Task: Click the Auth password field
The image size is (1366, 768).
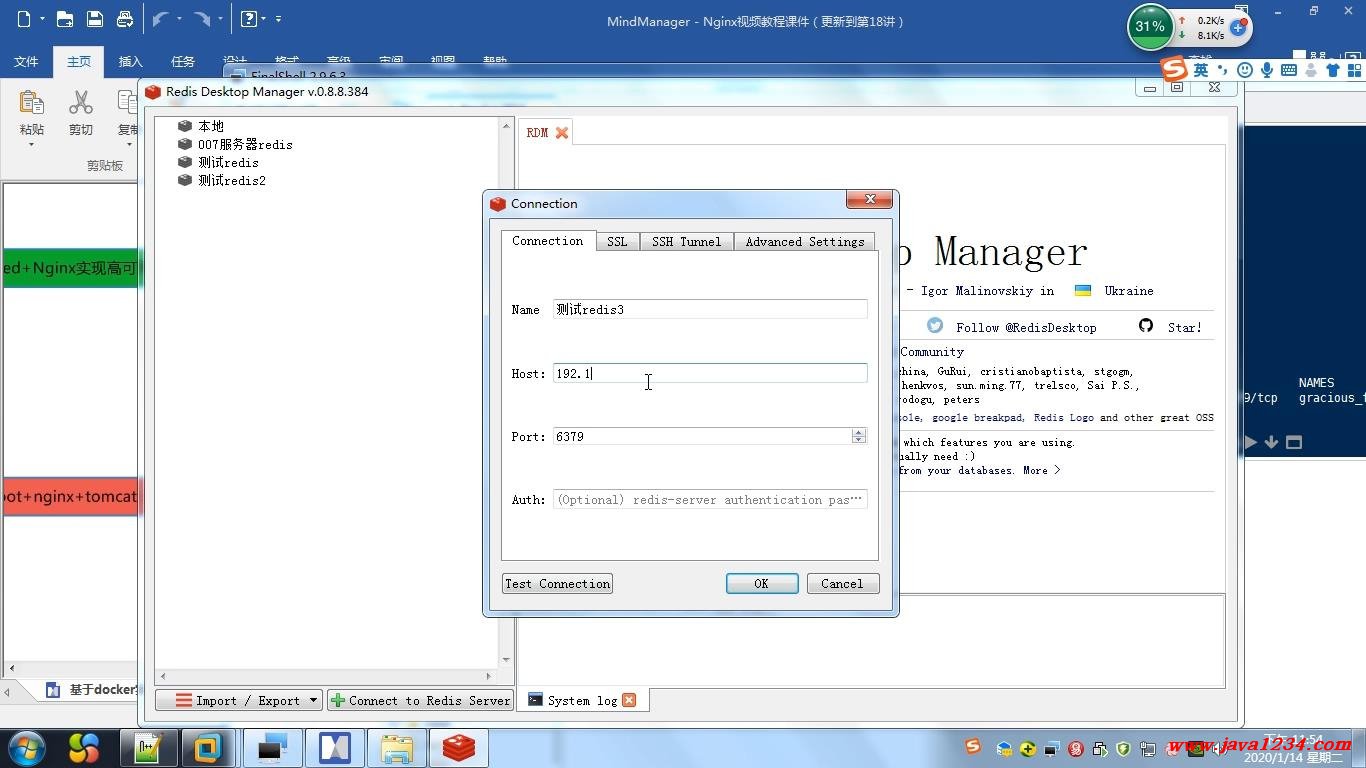Action: point(710,499)
